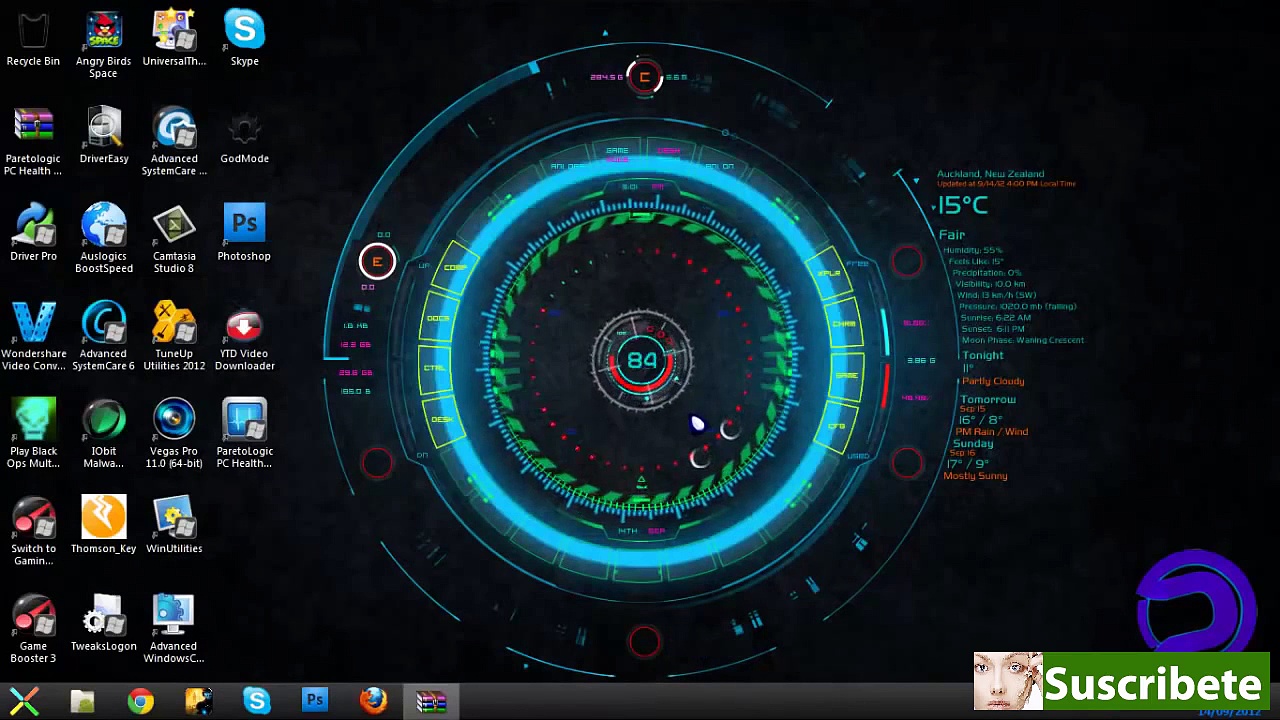Open YTD Video Downloader shortcut
1280x720 pixels.
coord(244,325)
